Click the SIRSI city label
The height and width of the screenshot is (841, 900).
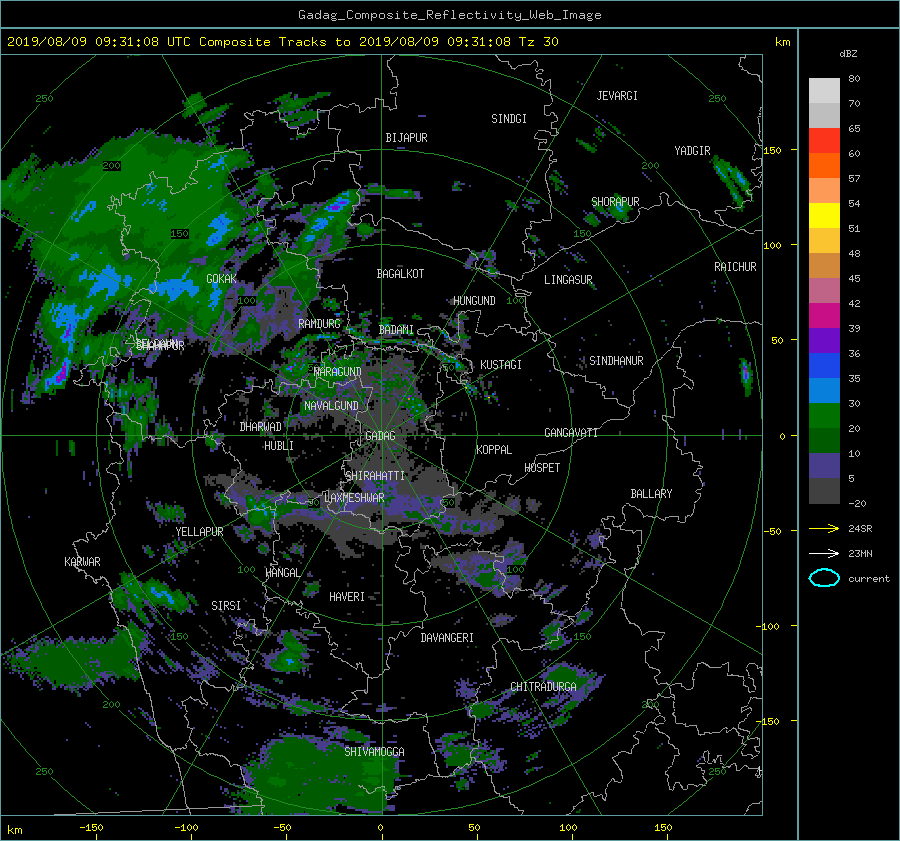(x=226, y=606)
